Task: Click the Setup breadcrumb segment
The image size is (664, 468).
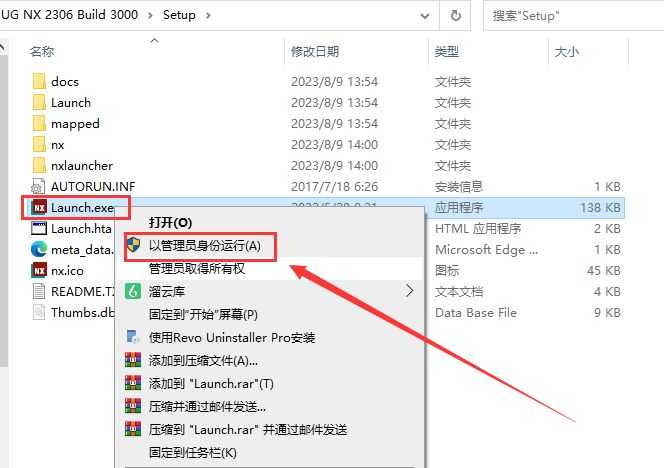Action: point(179,15)
